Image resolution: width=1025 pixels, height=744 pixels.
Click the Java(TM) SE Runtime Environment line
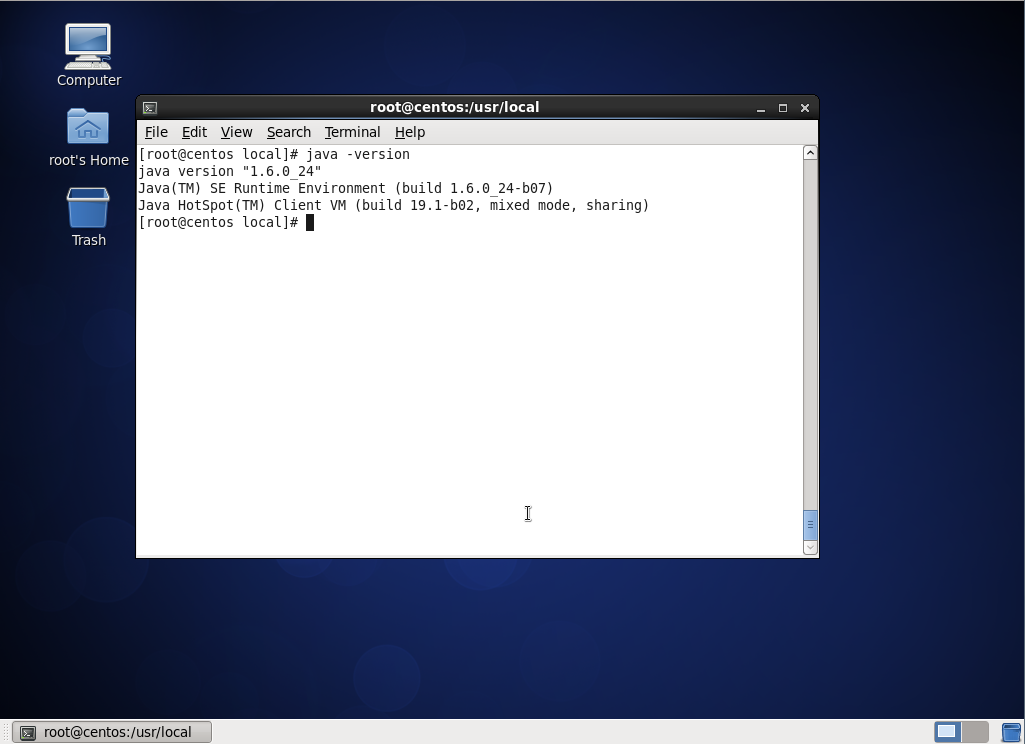point(346,188)
